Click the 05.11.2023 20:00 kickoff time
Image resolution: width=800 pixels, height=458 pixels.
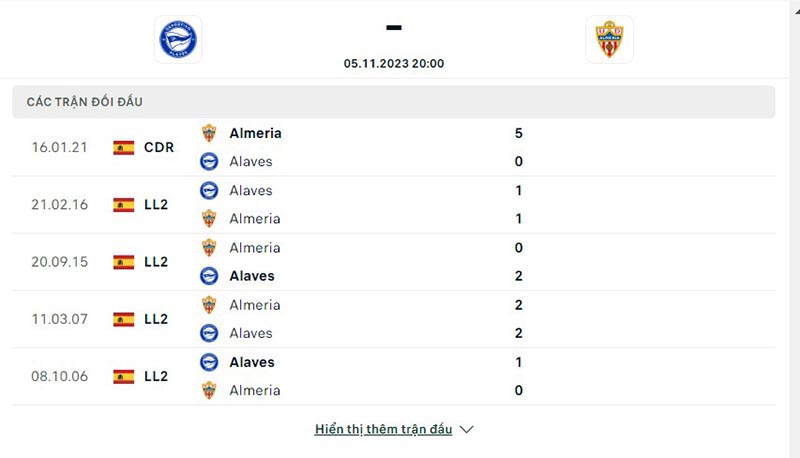click(394, 63)
